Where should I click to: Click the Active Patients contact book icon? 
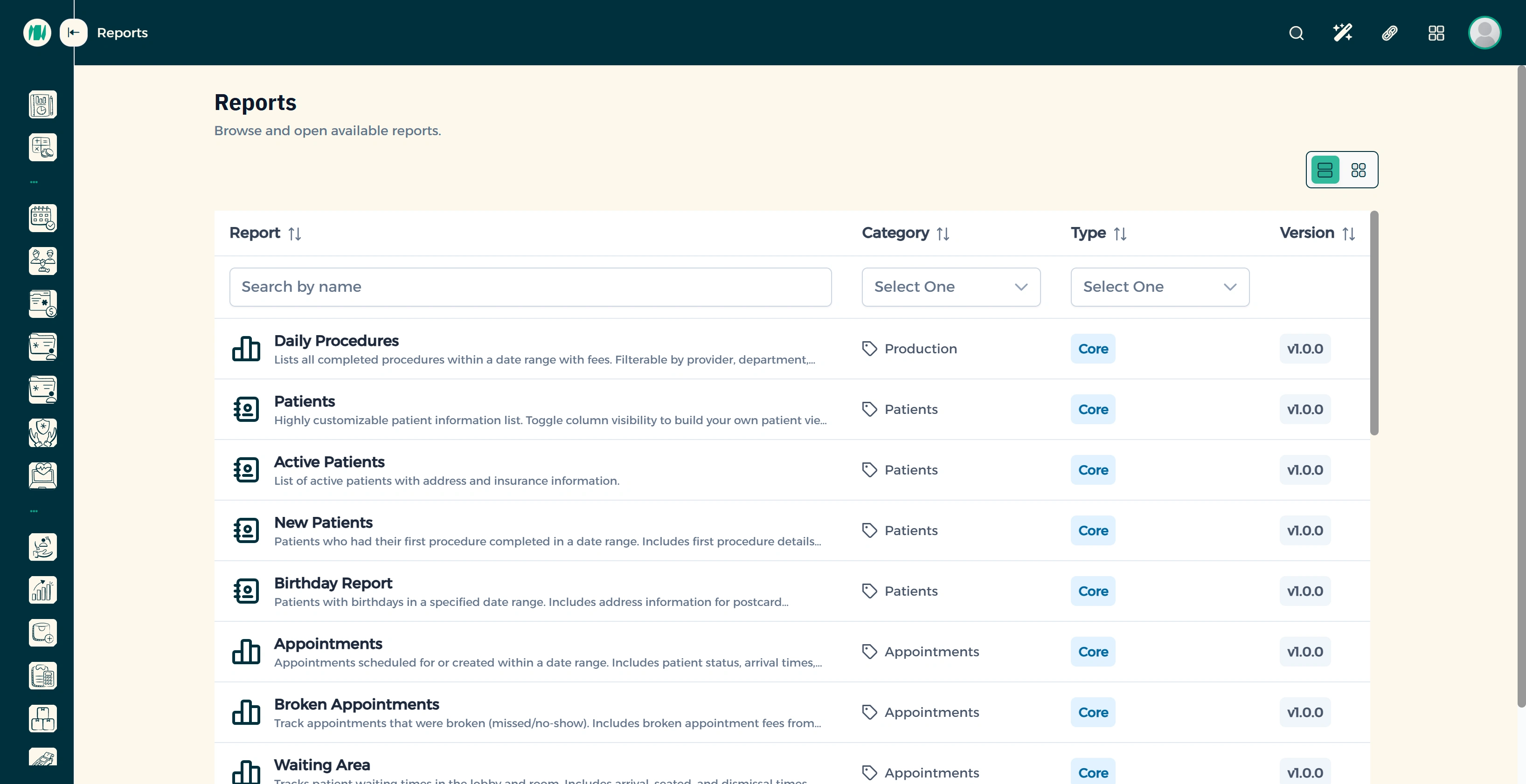click(x=246, y=469)
